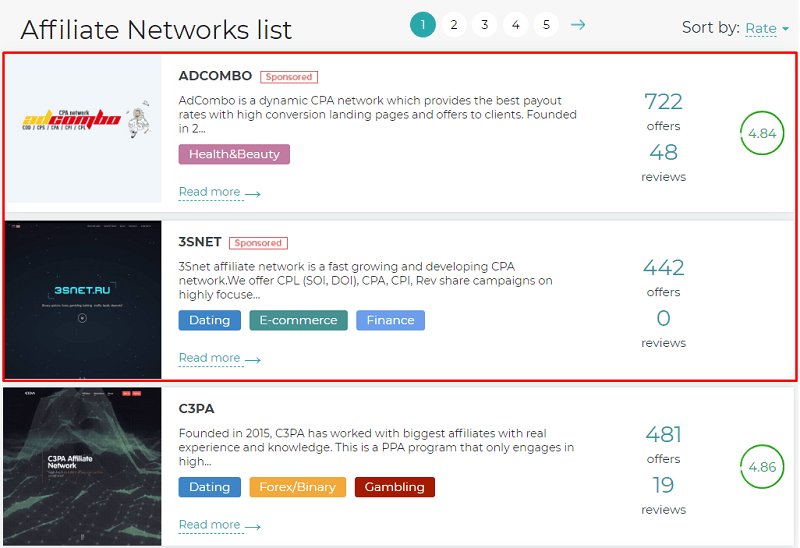Image resolution: width=800 pixels, height=548 pixels.
Task: Click the arrow beside AdCombo Read more
Action: coord(253,194)
